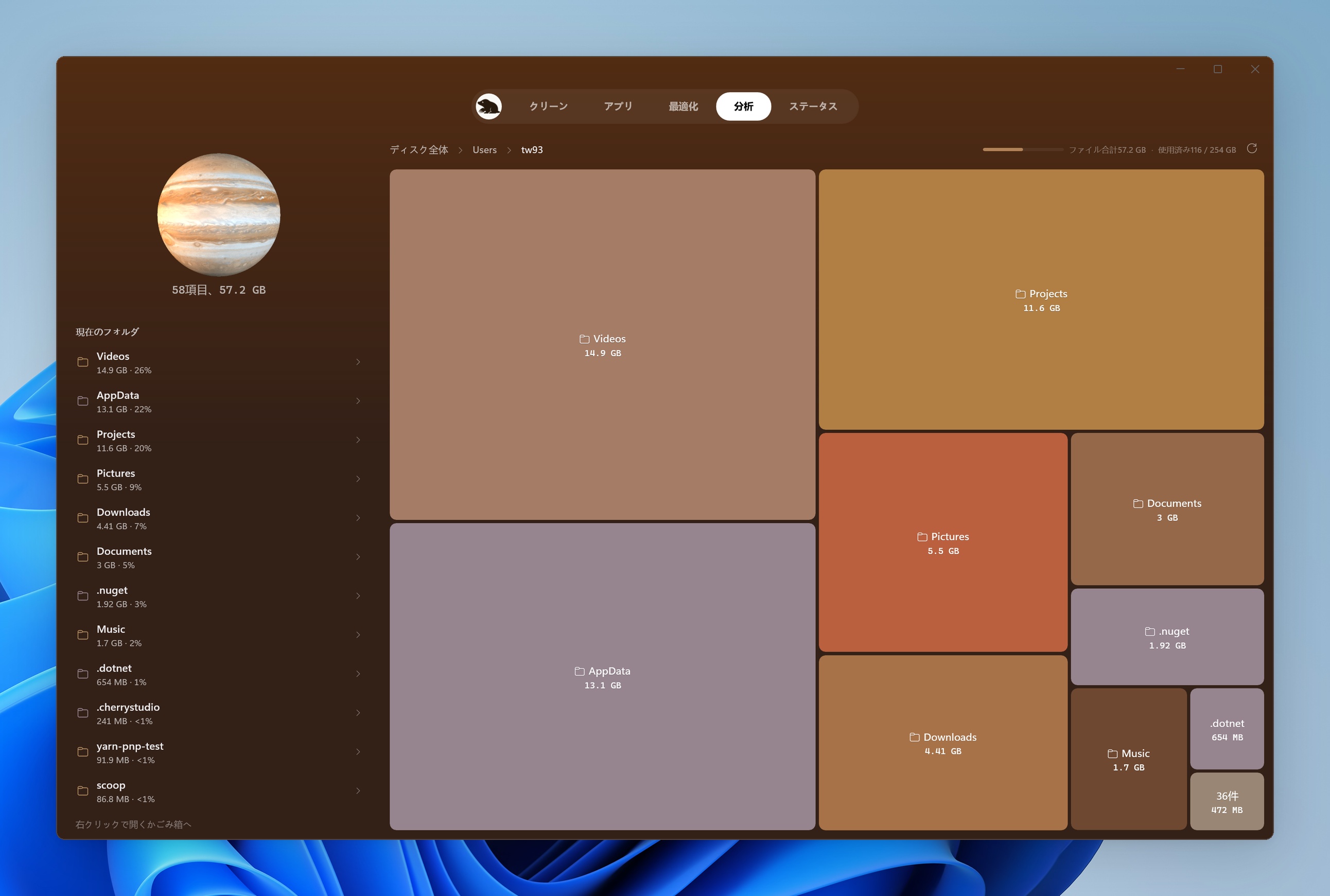Image resolution: width=1330 pixels, height=896 pixels.
Task: Expand the Downloads row chevron
Action: point(358,518)
